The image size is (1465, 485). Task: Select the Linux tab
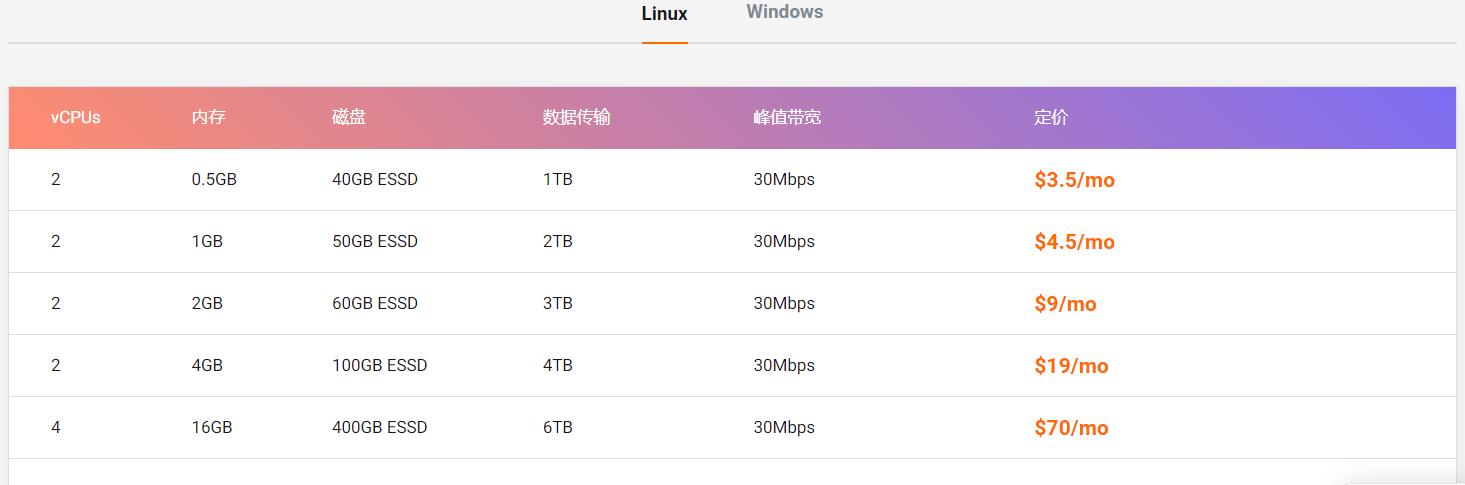pyautogui.click(x=664, y=14)
